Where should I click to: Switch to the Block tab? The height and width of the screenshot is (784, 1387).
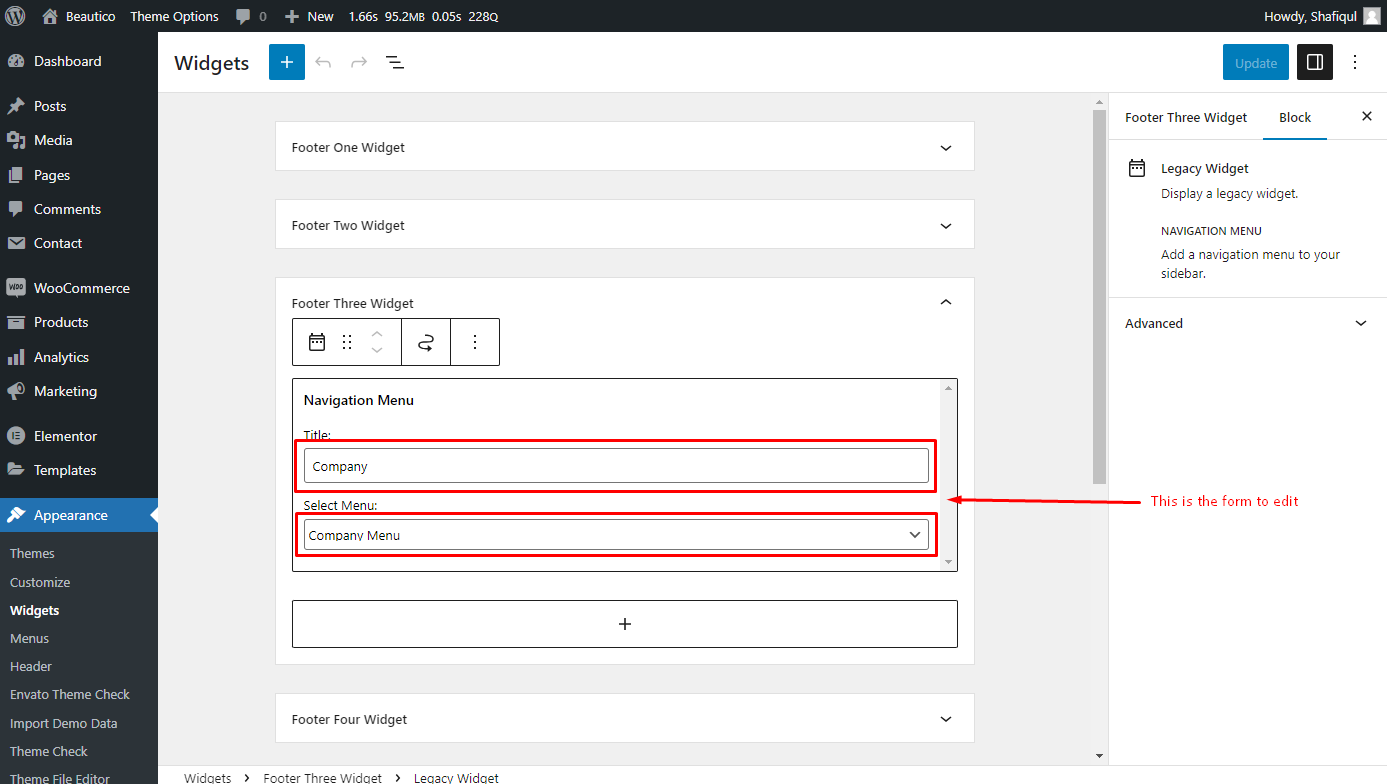point(1295,117)
